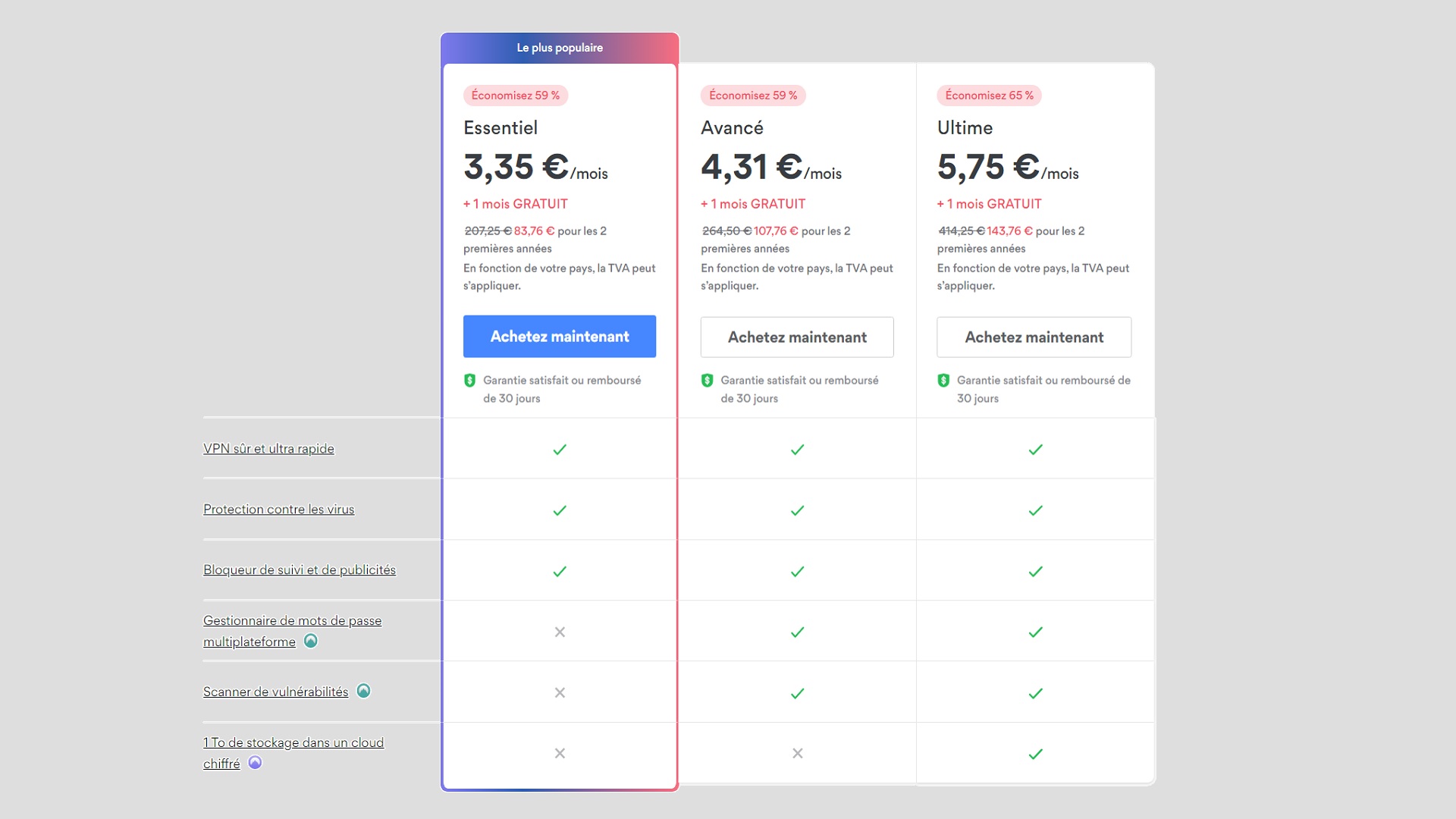Click the Ultime checkmark for 1 To cloud storage
This screenshot has height=819, width=1456.
[x=1035, y=754]
